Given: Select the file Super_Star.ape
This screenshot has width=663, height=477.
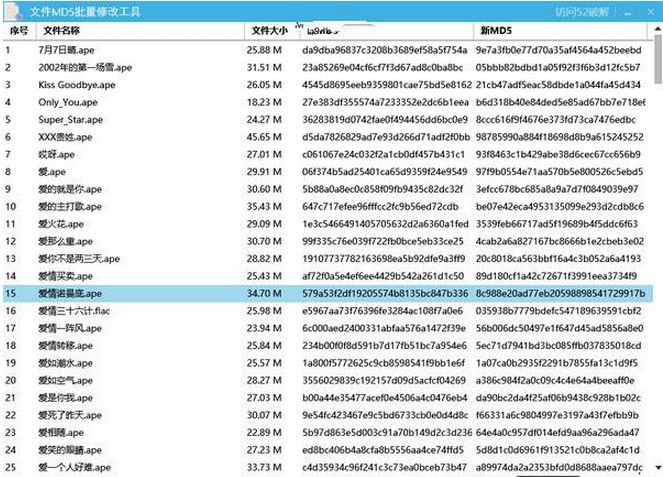Looking at the screenshot, I should click(x=70, y=119).
